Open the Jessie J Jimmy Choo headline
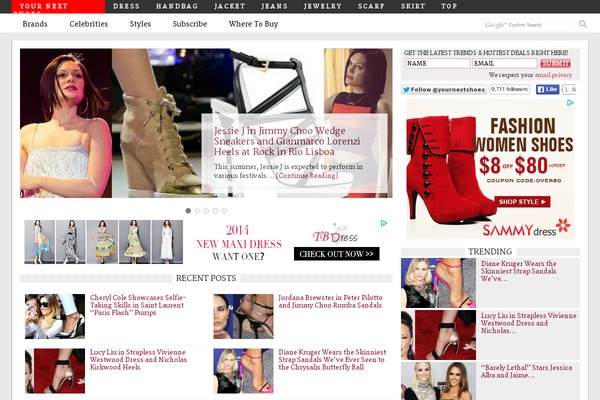Screen dimensions: 600x400 pyautogui.click(x=287, y=141)
